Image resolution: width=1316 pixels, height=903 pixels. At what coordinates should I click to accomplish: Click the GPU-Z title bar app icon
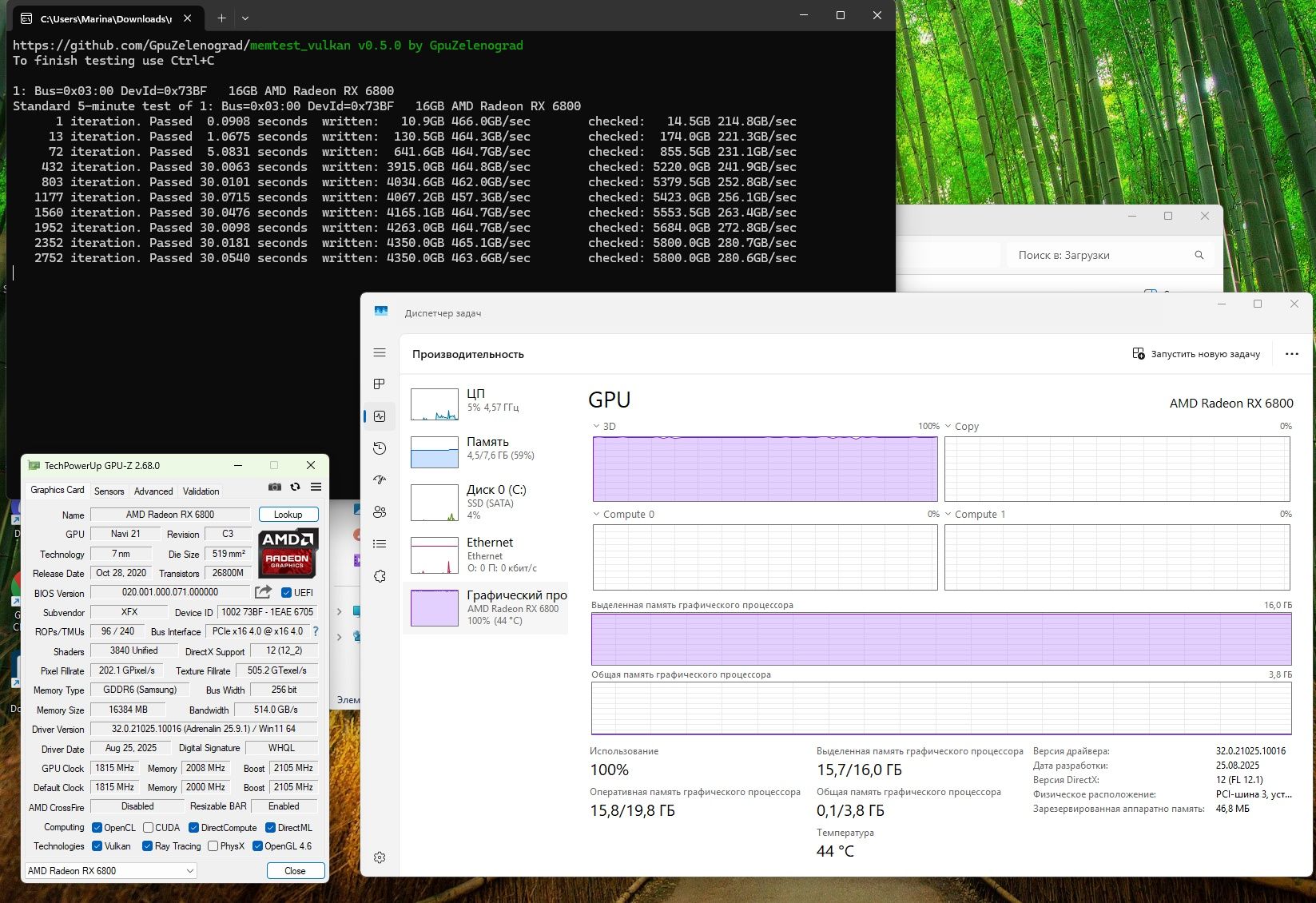point(34,465)
